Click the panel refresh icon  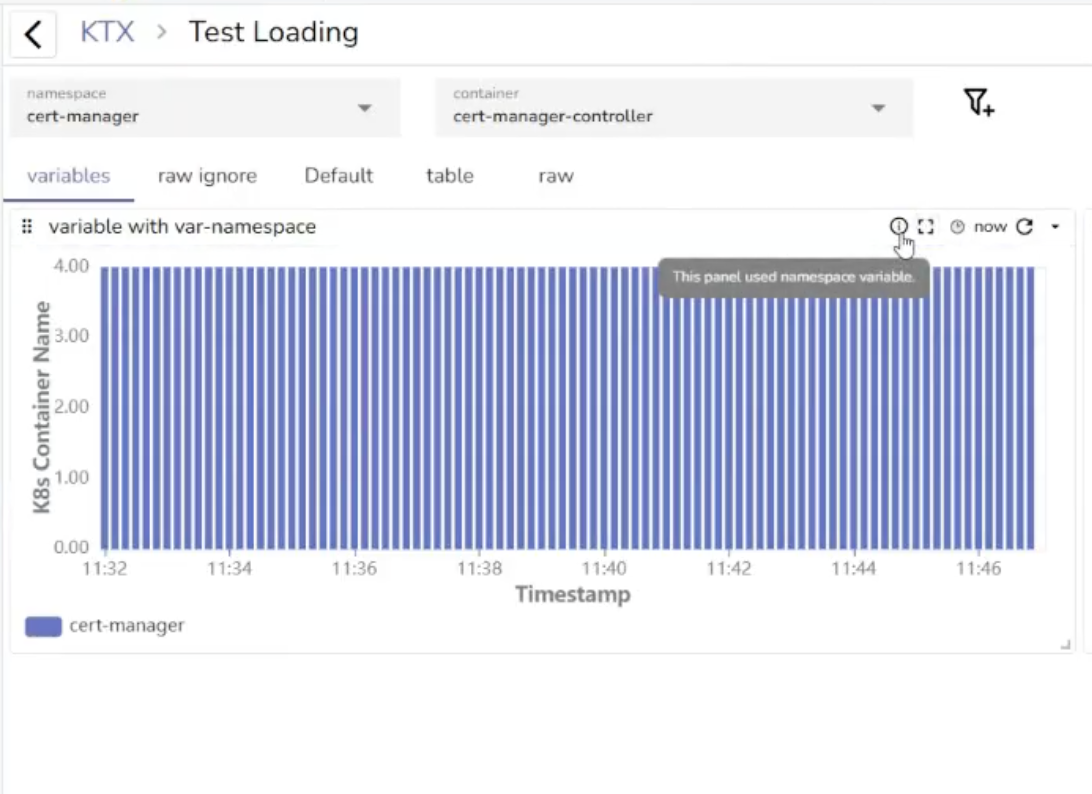pyautogui.click(x=1024, y=227)
